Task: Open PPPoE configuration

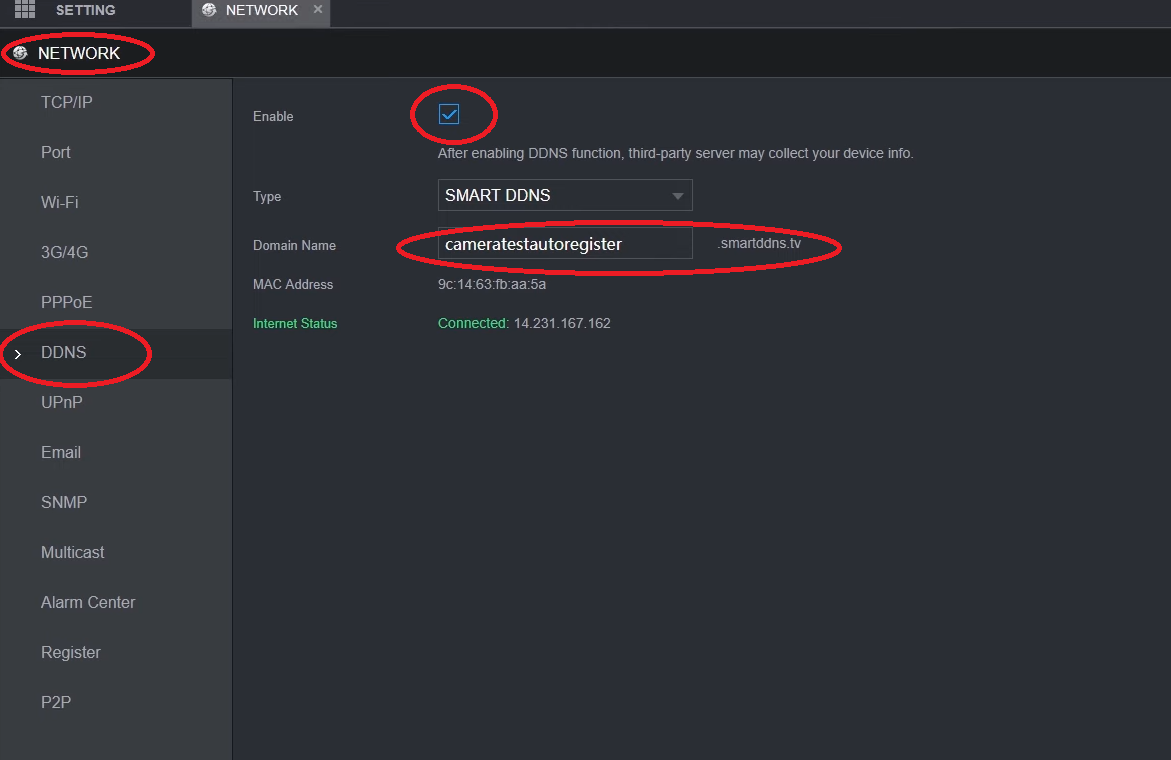Action: point(67,302)
